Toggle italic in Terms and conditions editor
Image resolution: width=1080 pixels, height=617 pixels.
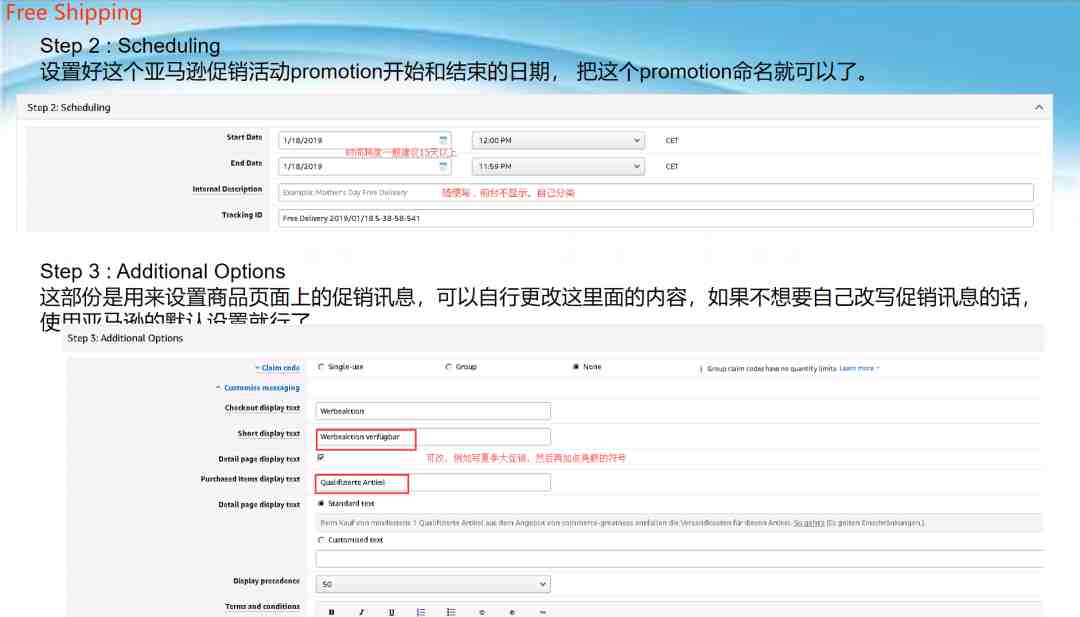361,611
